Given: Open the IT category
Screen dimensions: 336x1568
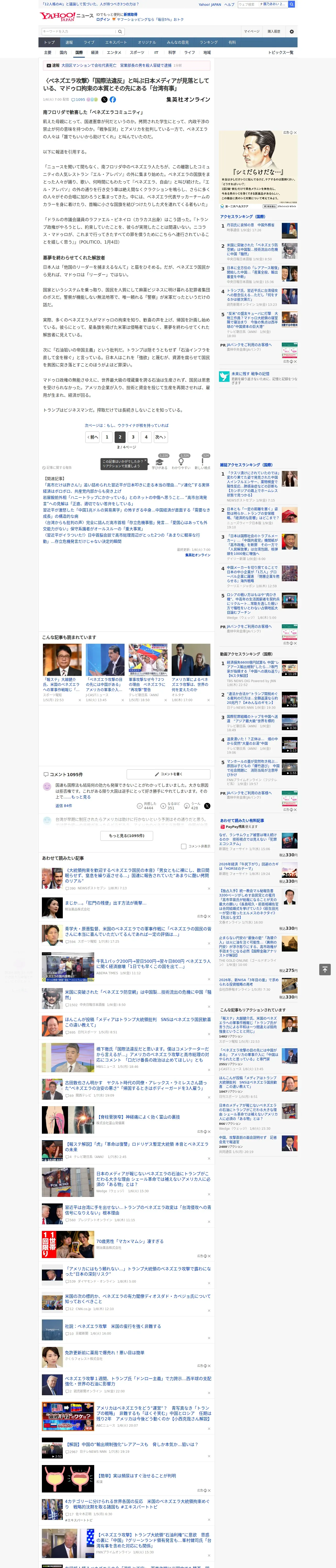Looking at the screenshot, I should [x=156, y=53].
